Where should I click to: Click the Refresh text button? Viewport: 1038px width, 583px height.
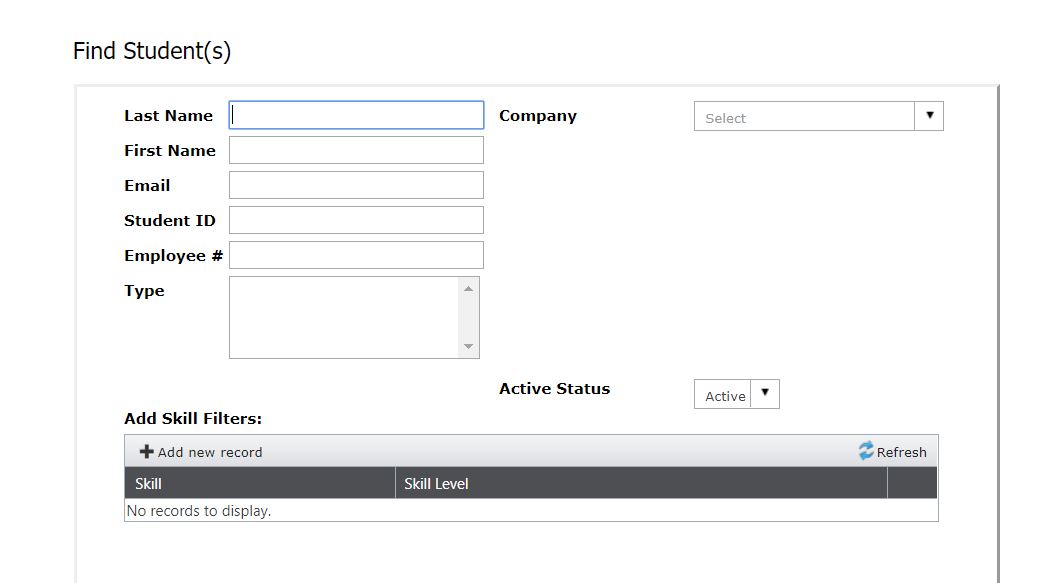(902, 453)
